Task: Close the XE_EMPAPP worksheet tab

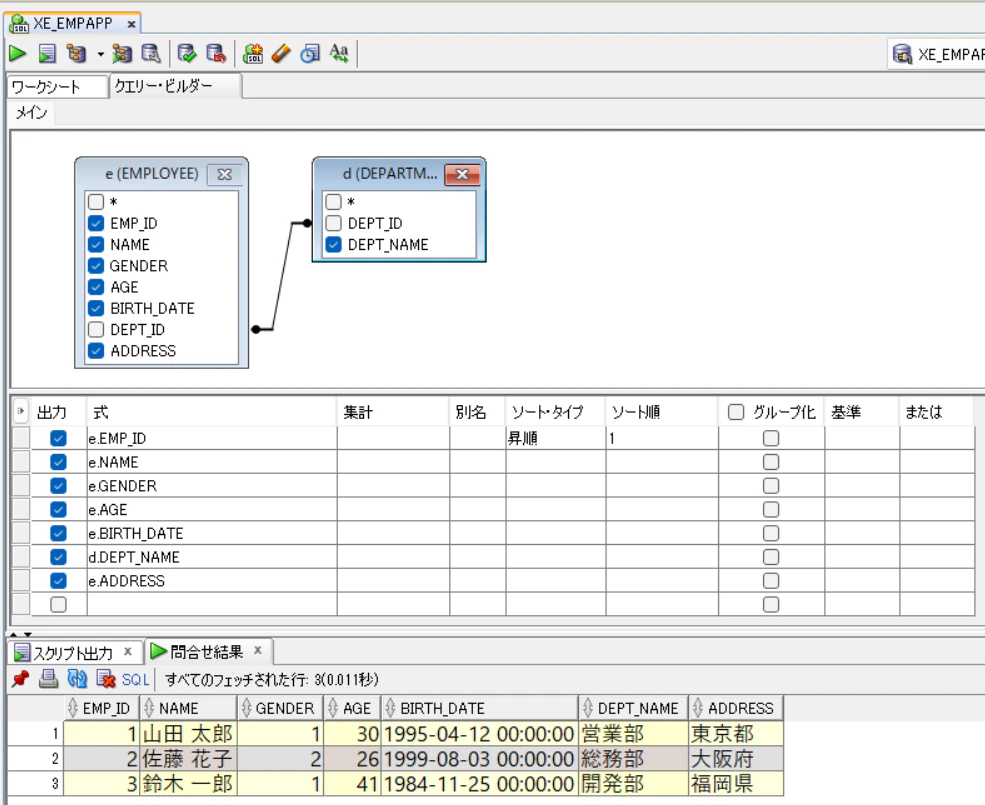Action: coord(131,25)
